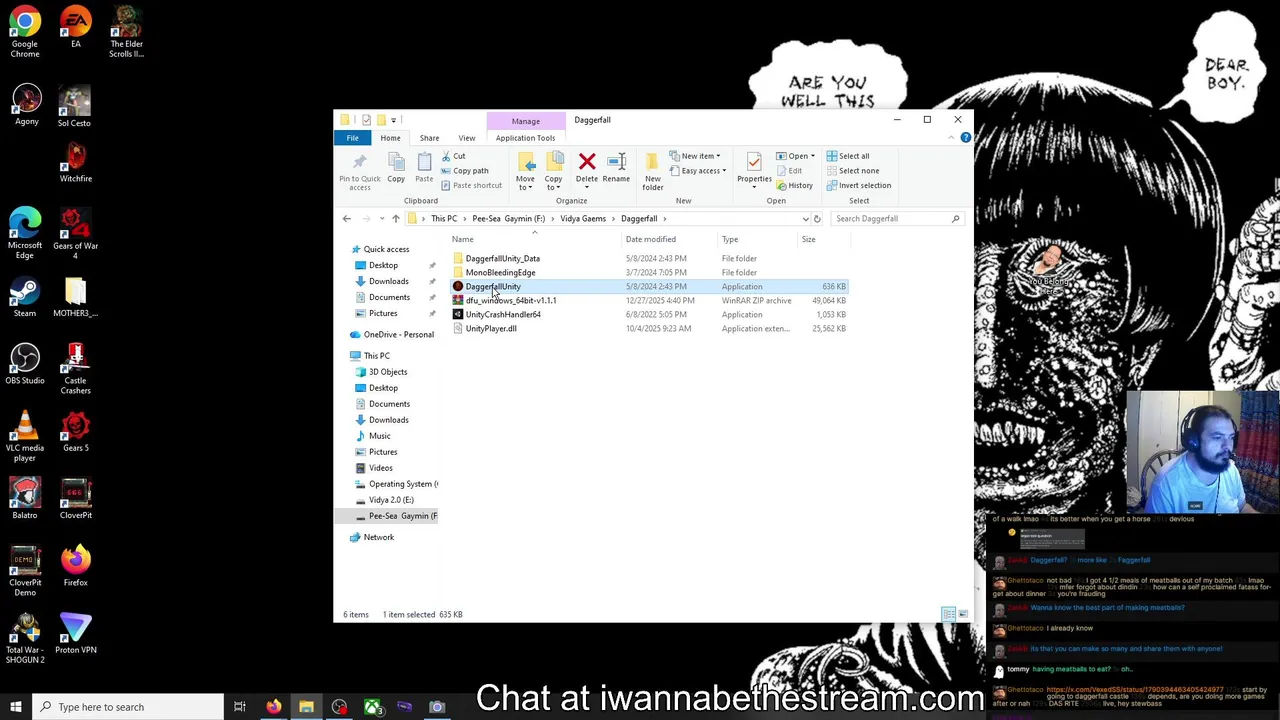The width and height of the screenshot is (1280, 720).
Task: Click the Camera taskbar icon
Action: (x=437, y=707)
